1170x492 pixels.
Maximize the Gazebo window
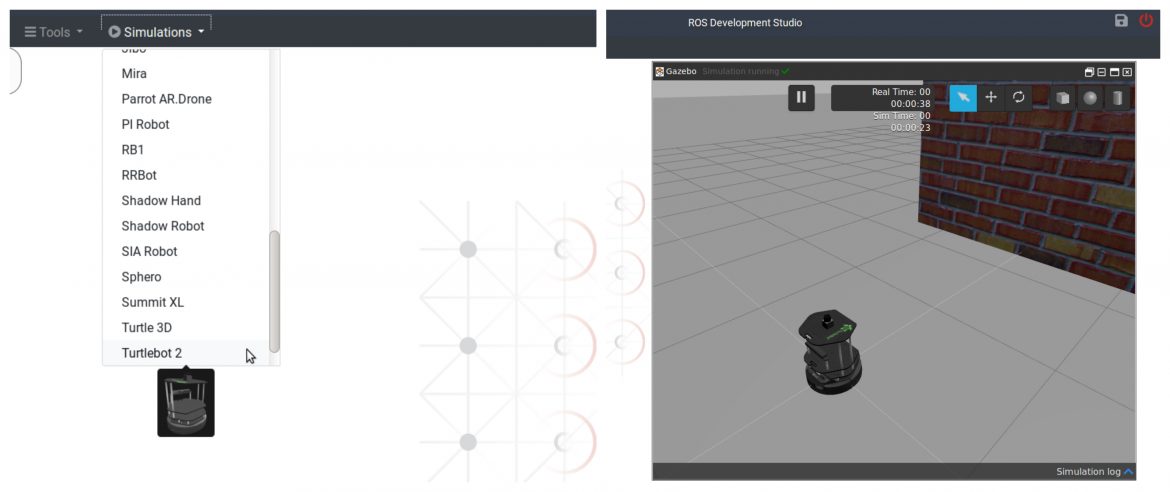(1114, 72)
